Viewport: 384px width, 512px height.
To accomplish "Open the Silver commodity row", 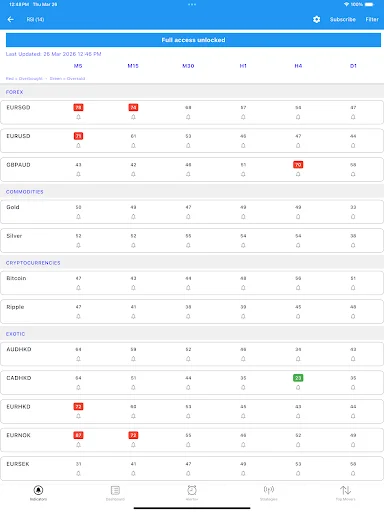I will point(192,241).
